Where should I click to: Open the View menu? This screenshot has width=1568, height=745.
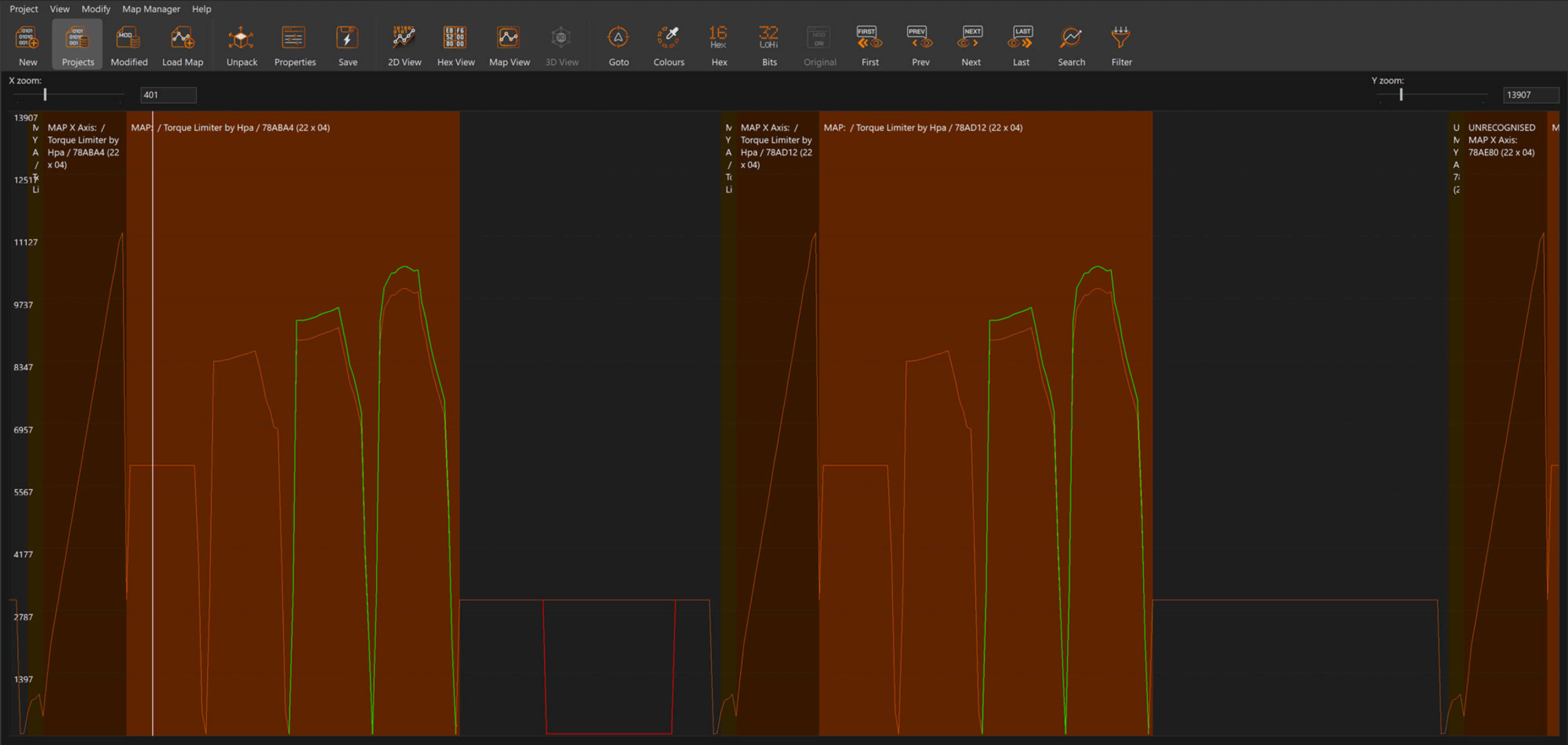59,9
